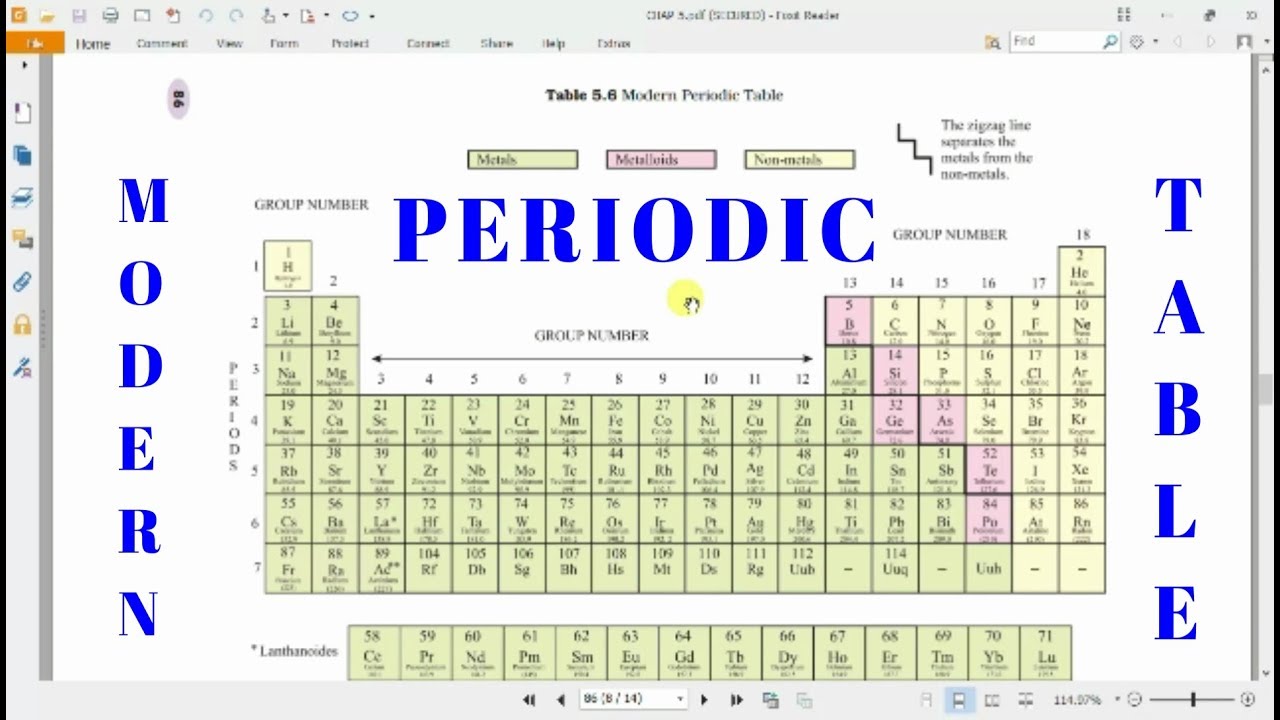Click the previous view icon in status bar
This screenshot has width=1280, height=720.
(770, 700)
